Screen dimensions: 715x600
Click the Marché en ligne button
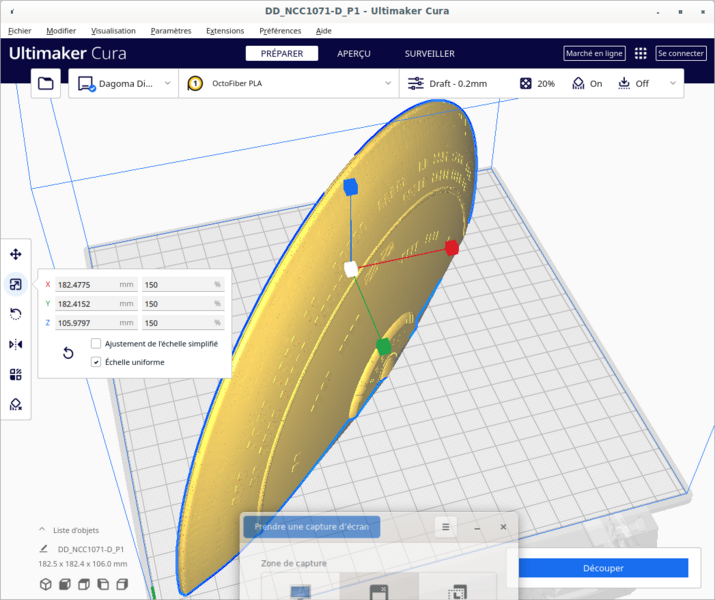click(x=594, y=53)
